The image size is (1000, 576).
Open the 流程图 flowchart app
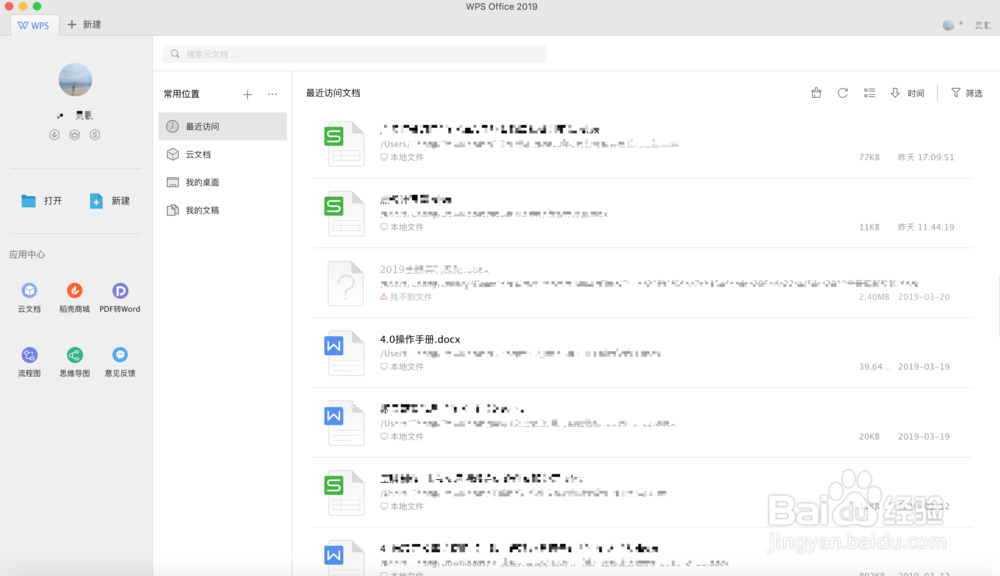click(29, 362)
